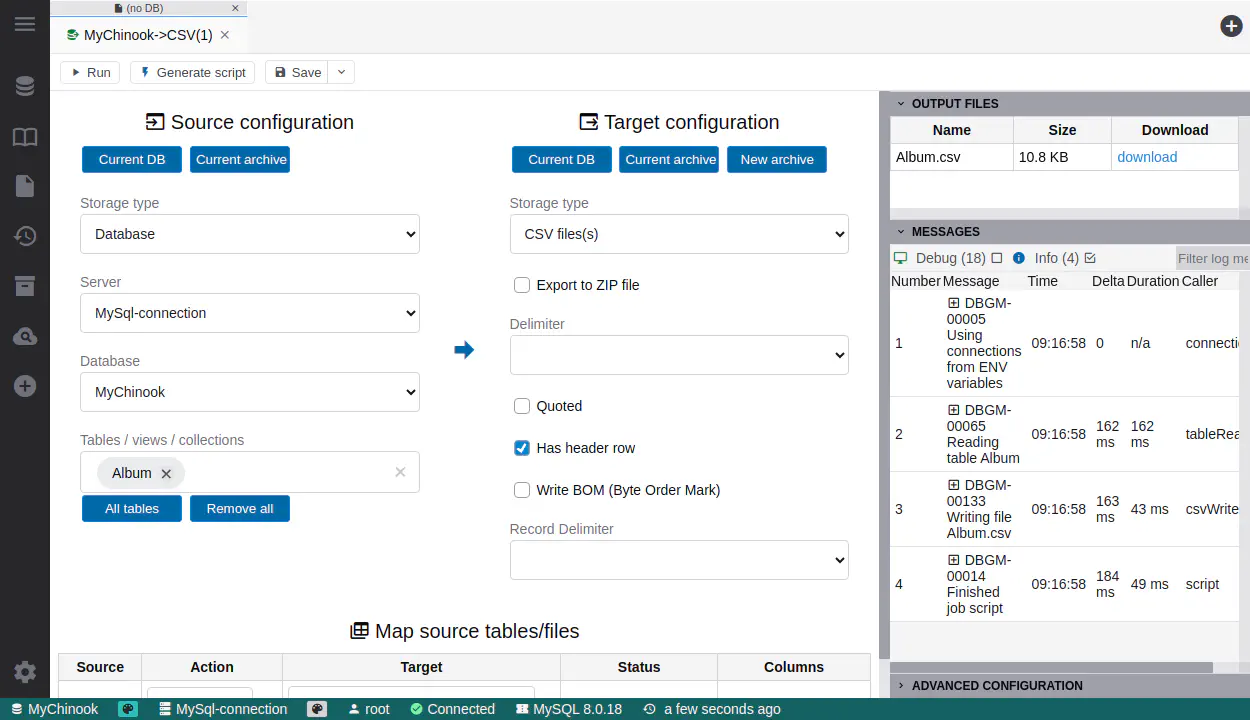Screen dimensions: 1250x720
Task: Open the target Storage type dropdown
Action: pos(679,234)
